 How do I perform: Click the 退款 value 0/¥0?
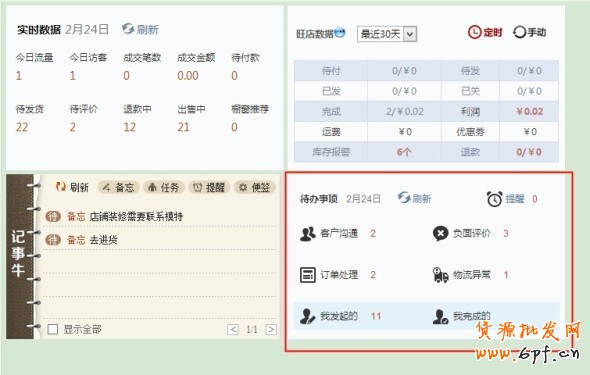point(529,152)
